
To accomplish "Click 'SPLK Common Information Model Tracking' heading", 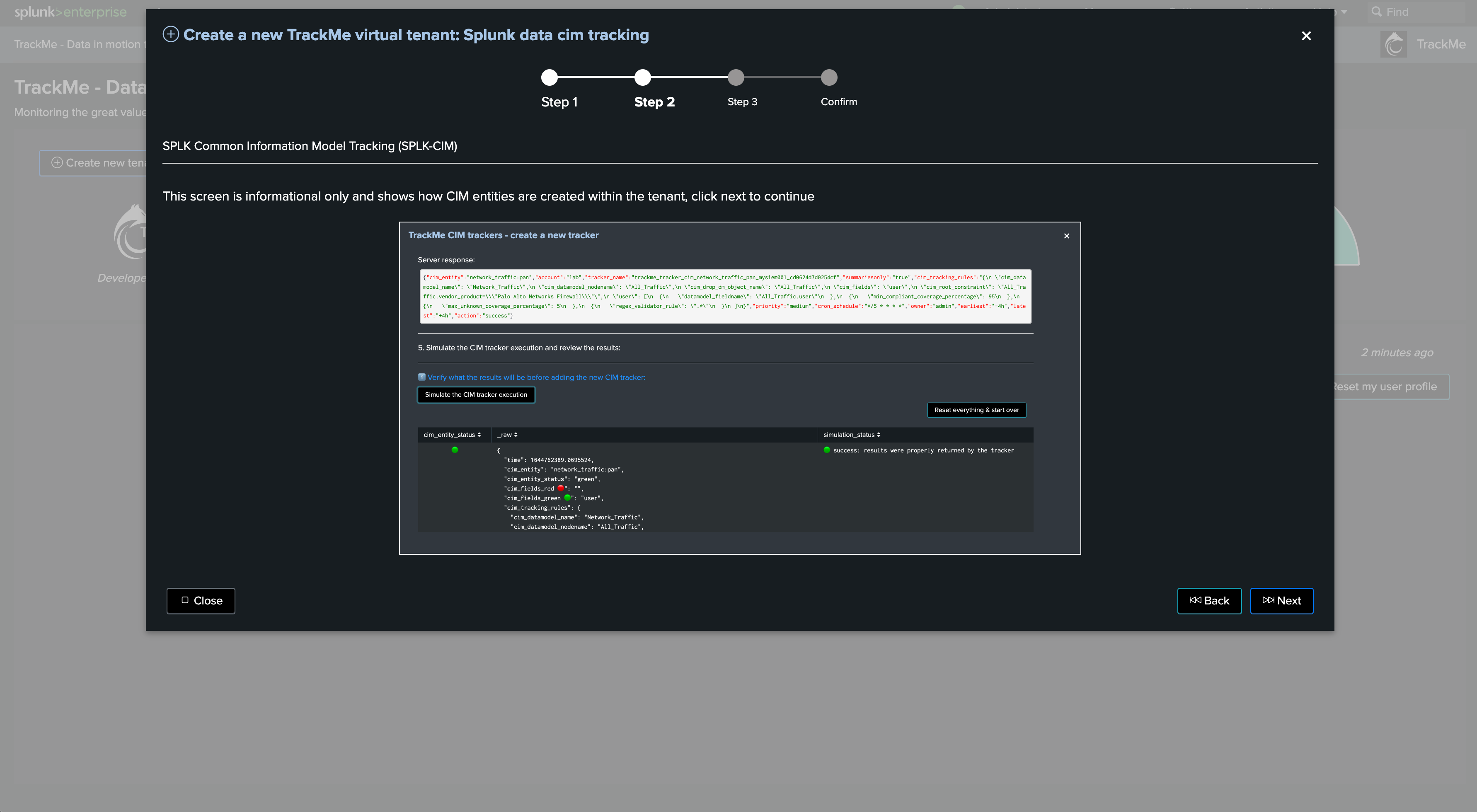I will [310, 146].
